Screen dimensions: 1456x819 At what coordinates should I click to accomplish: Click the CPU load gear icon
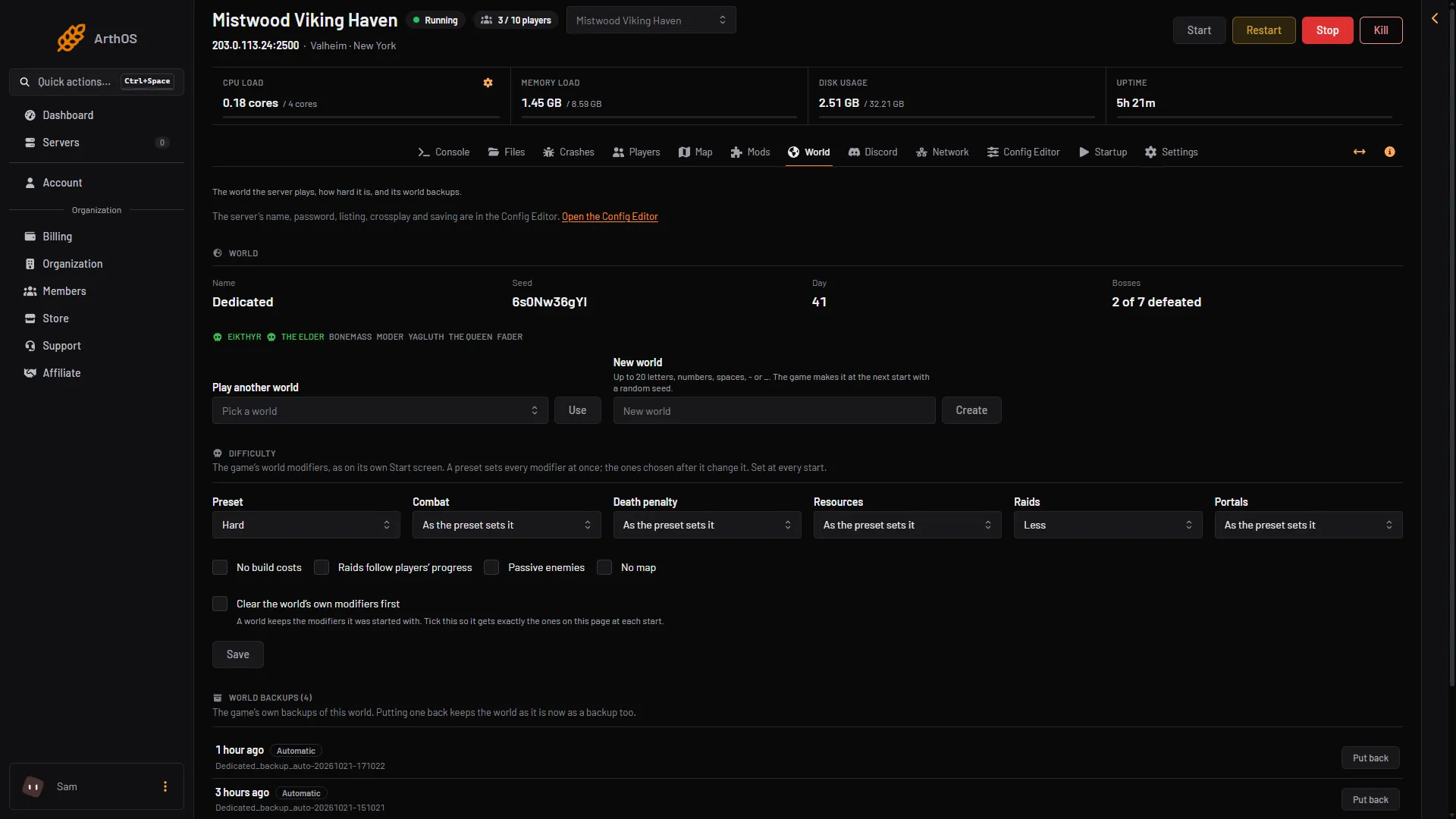pos(488,83)
